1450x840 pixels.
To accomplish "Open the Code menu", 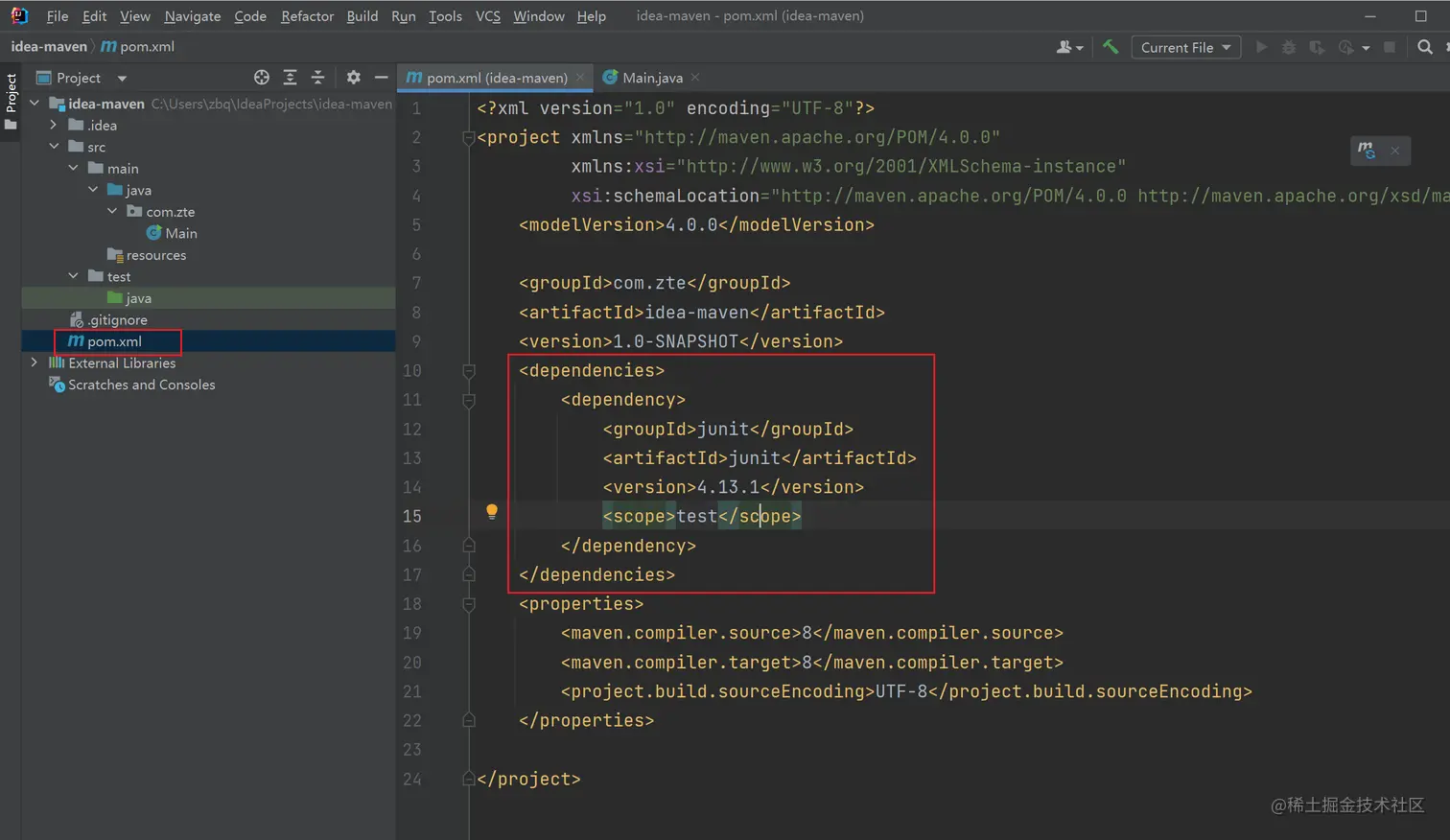I will [250, 16].
